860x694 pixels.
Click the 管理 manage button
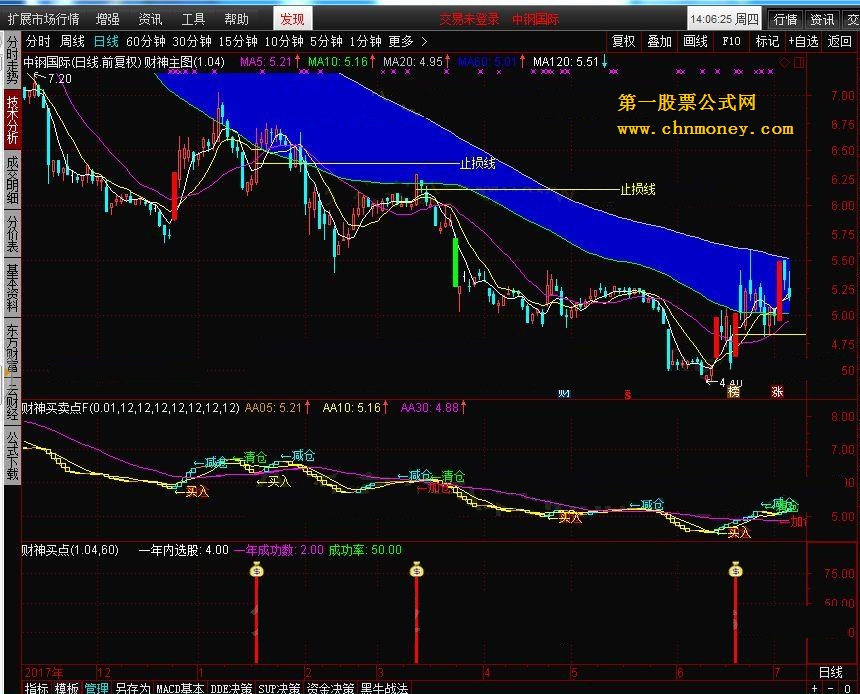tap(97, 688)
